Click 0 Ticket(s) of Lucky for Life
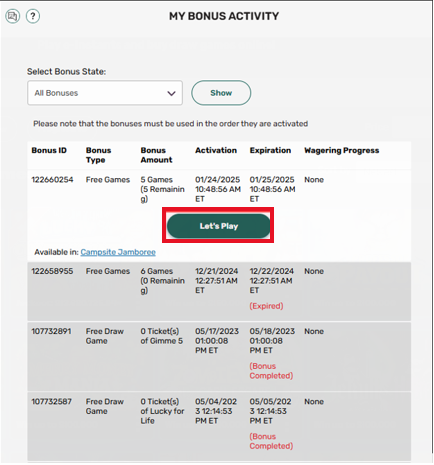This screenshot has height=465, width=434. tap(162, 411)
